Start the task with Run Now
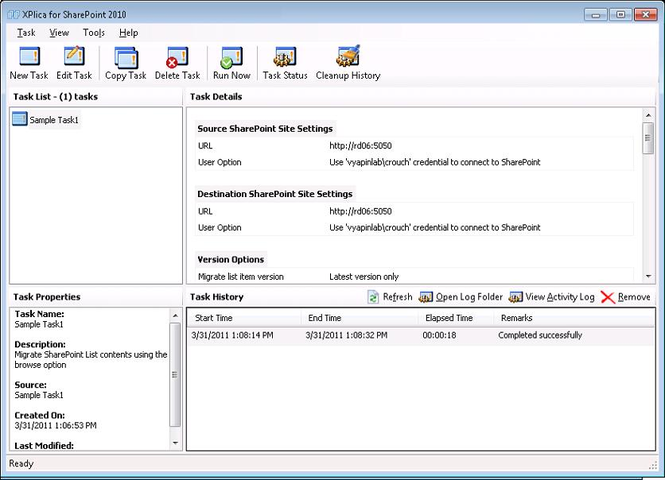This screenshot has width=665, height=480. pyautogui.click(x=232, y=57)
